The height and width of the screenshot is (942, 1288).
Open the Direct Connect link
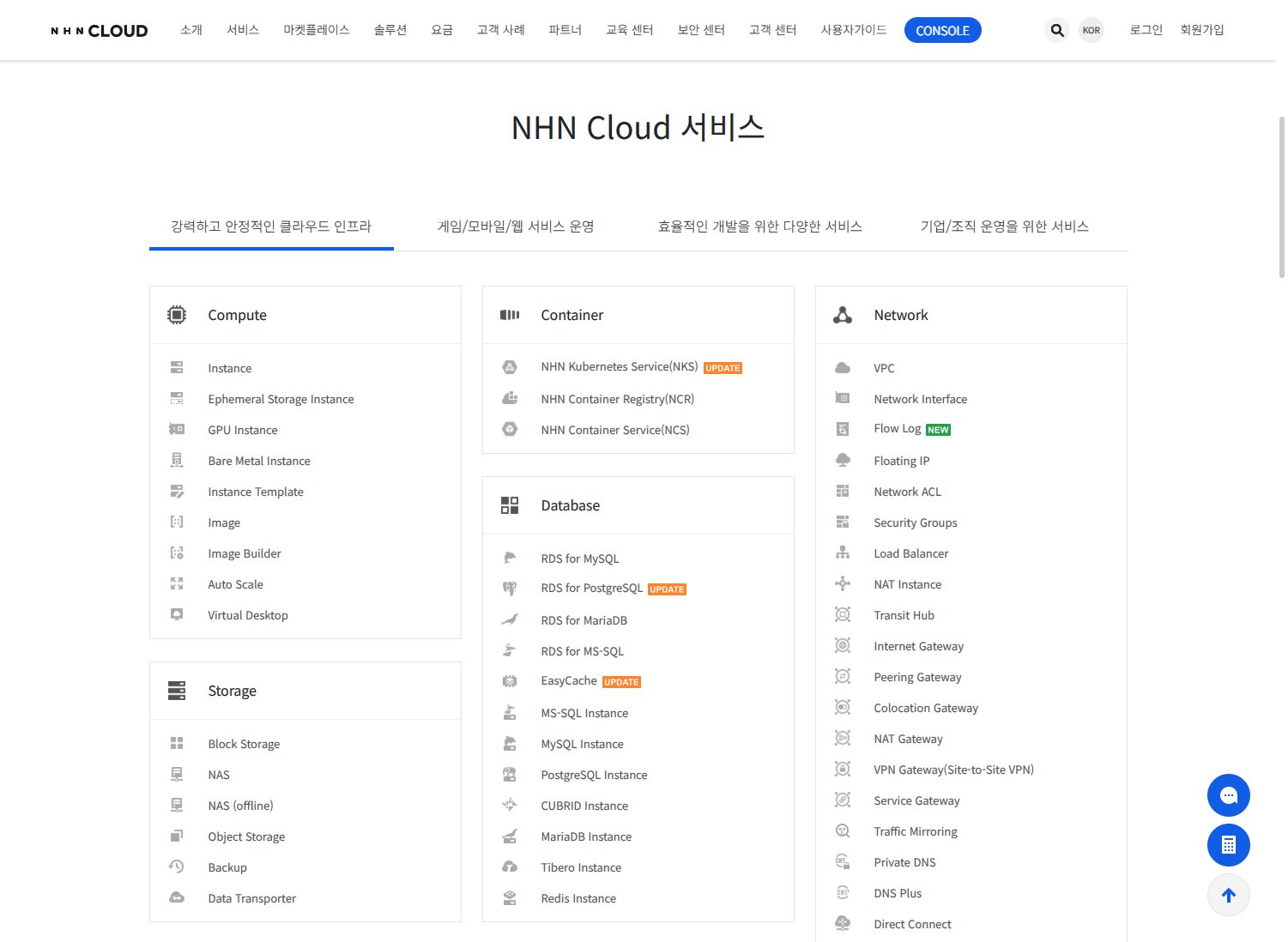click(x=912, y=924)
